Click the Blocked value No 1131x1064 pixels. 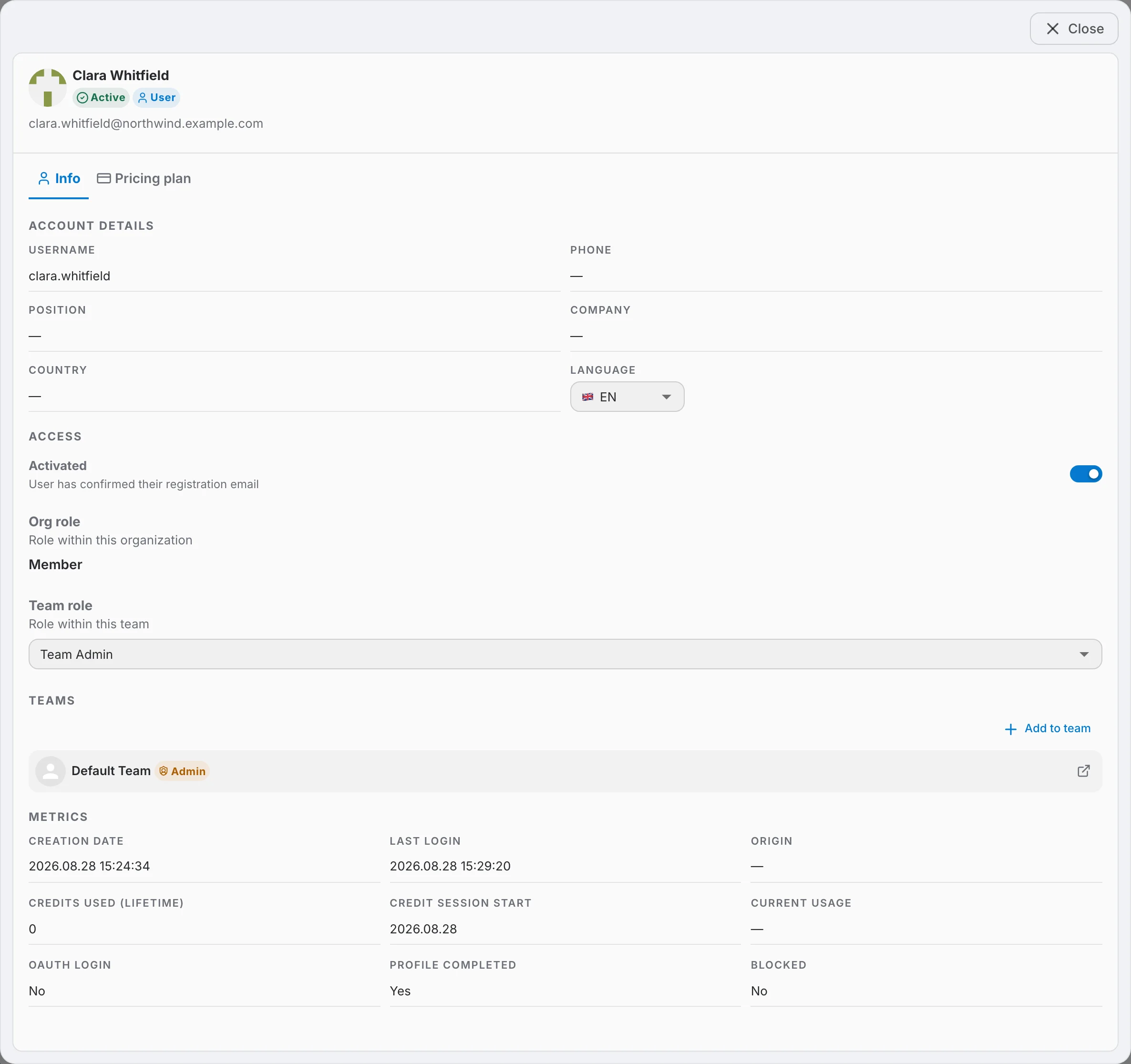point(759,991)
